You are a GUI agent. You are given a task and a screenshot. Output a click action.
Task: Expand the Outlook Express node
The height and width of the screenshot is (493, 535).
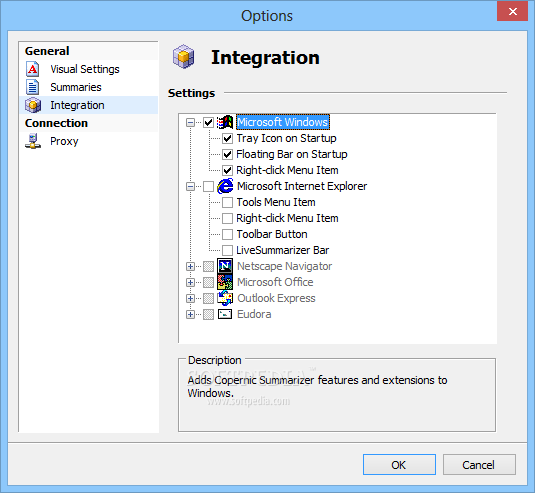click(190, 299)
